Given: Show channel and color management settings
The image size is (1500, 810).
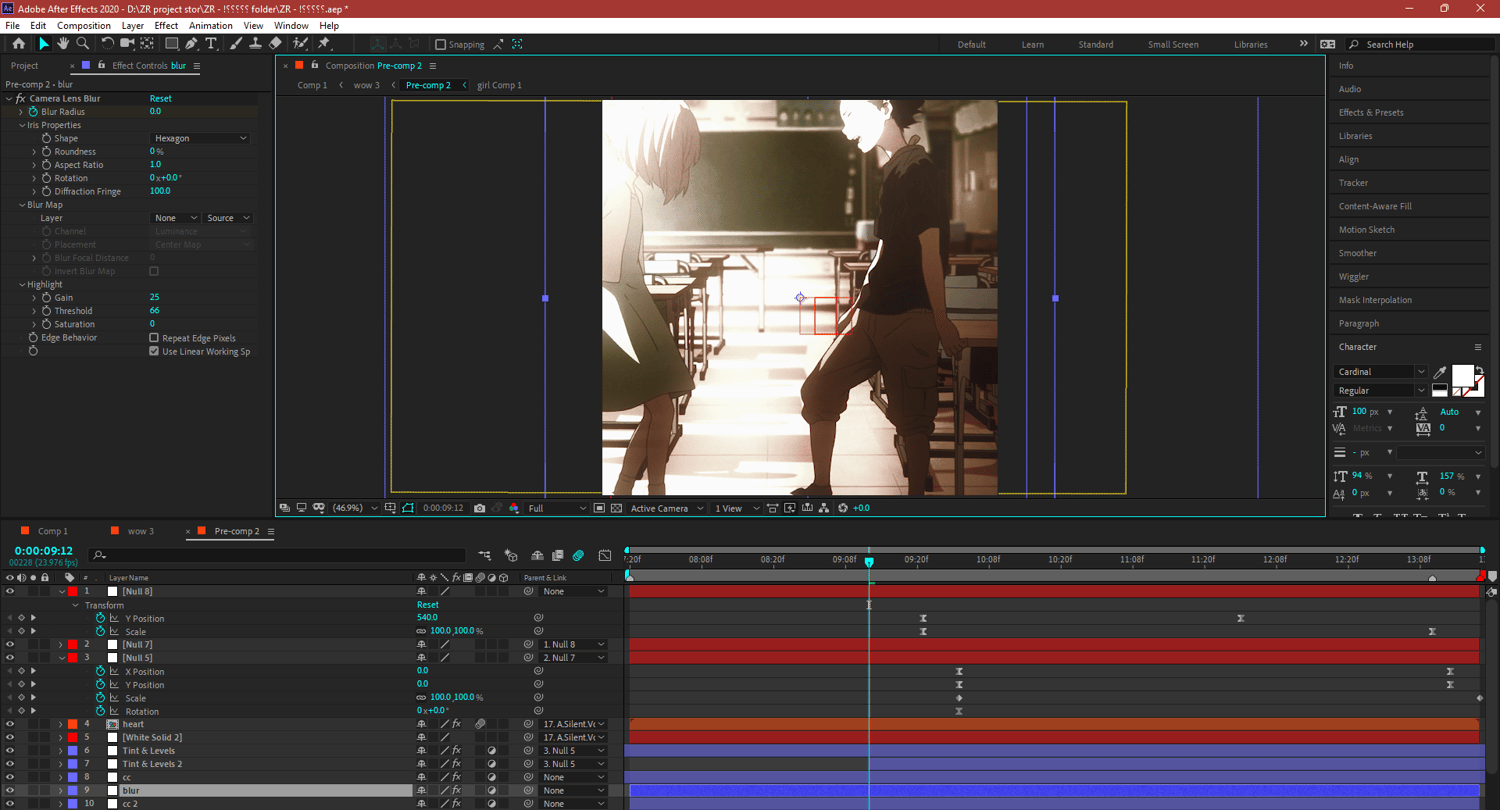Looking at the screenshot, I should click(x=514, y=508).
